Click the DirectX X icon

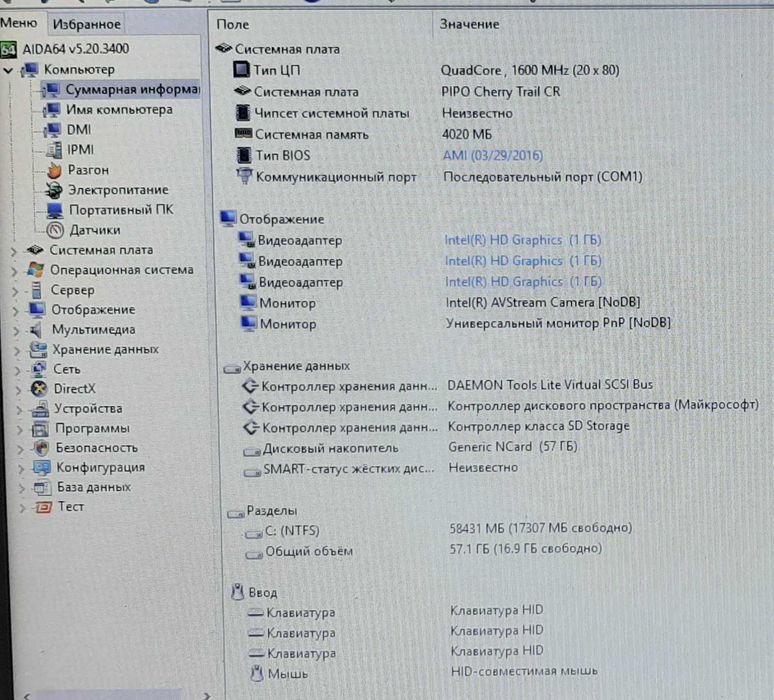click(39, 389)
